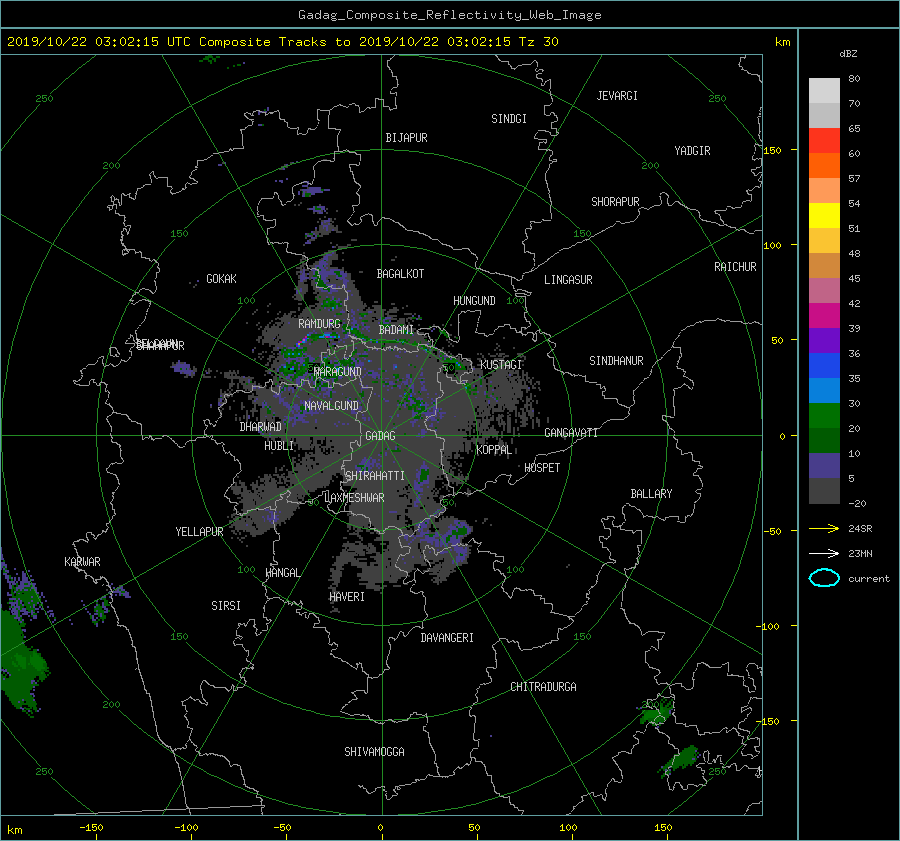This screenshot has height=841, width=900.
Task: Click the UTC Composite Tracks timestamp line
Action: pyautogui.click(x=282, y=42)
